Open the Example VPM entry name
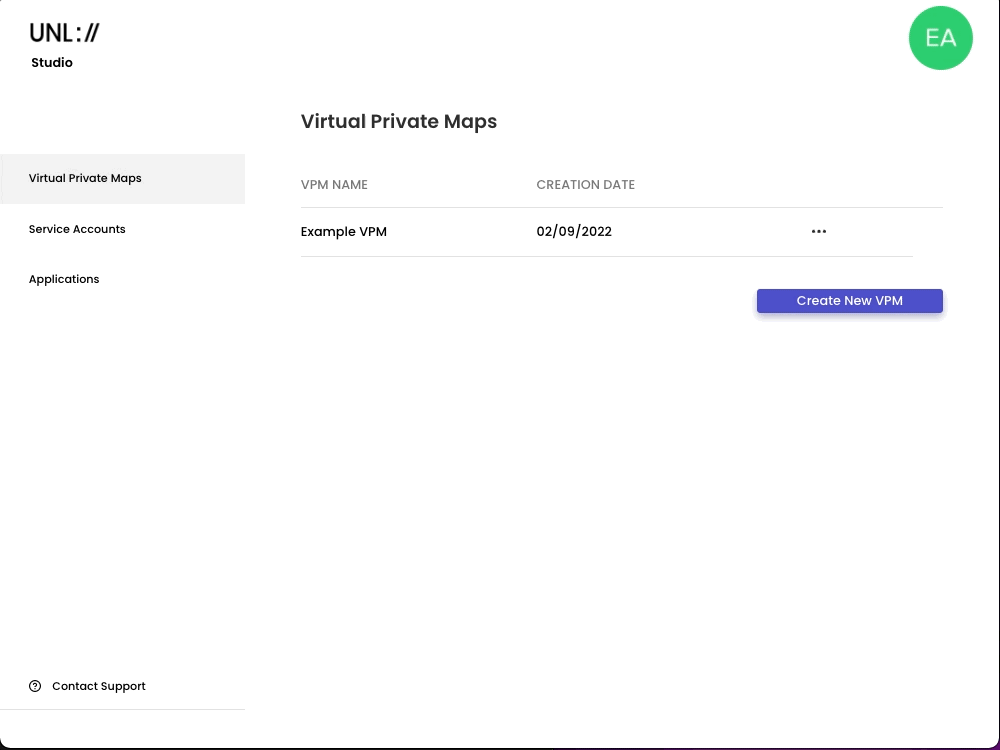The image size is (1000, 750). point(343,231)
